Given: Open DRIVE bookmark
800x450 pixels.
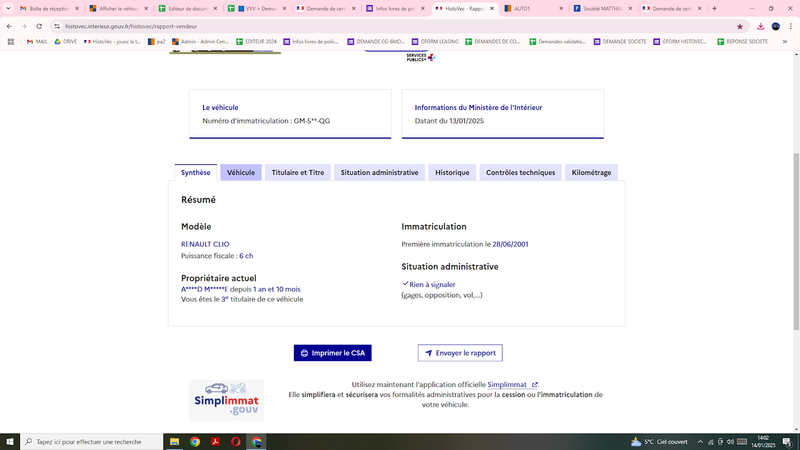Looking at the screenshot, I should pyautogui.click(x=65, y=42).
